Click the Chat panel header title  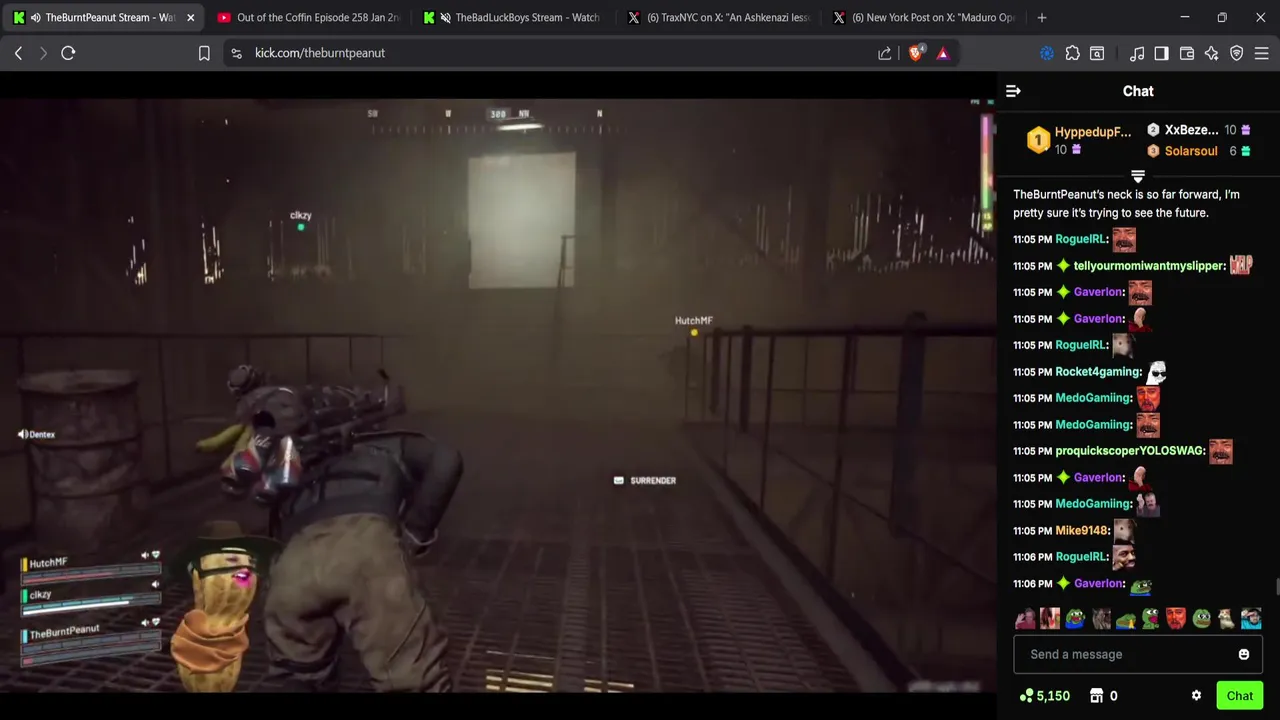pyautogui.click(x=1138, y=91)
